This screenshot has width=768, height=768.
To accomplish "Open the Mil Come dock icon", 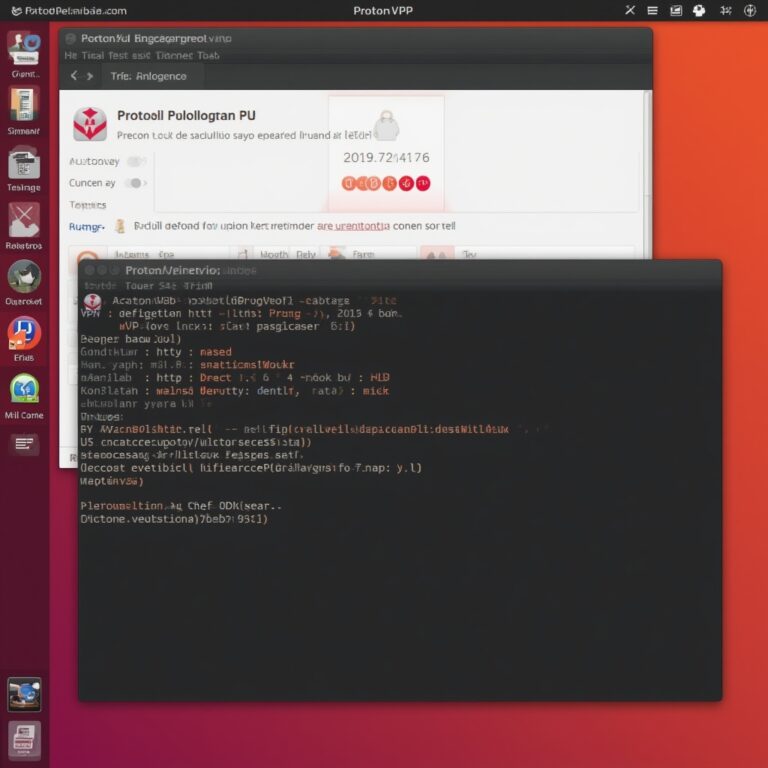I will (24, 389).
